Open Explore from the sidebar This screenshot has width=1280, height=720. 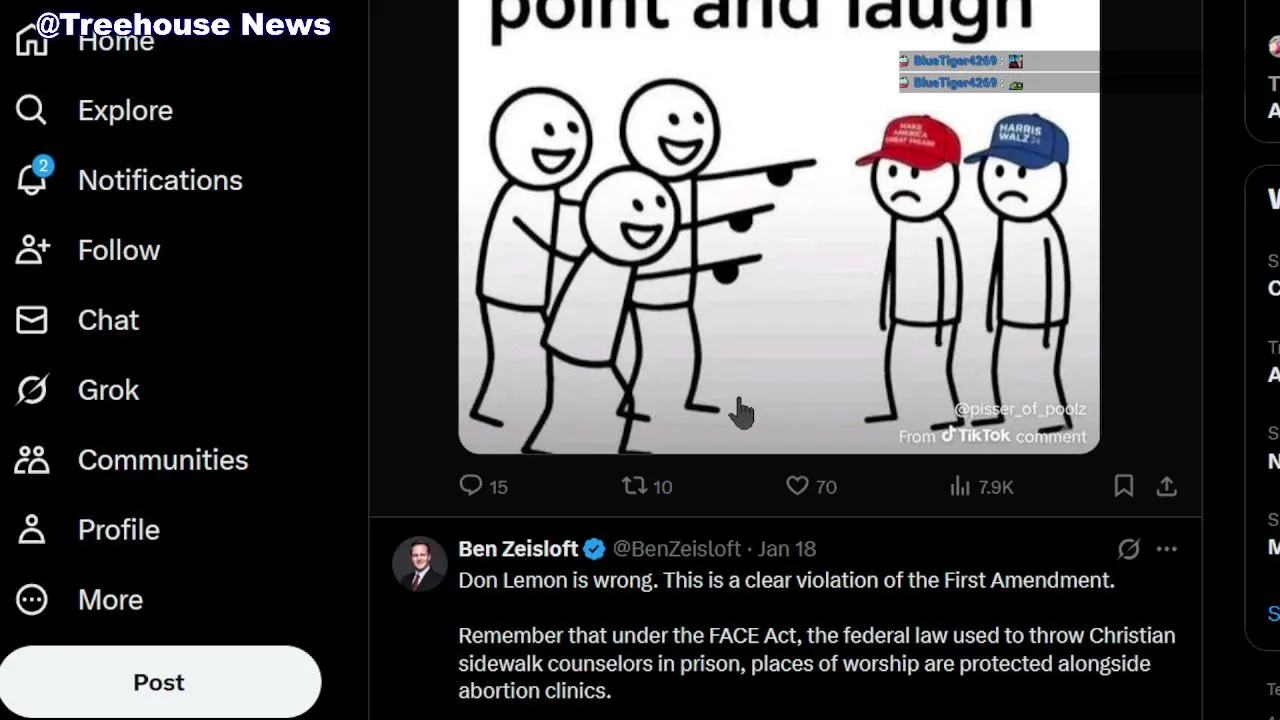tap(125, 111)
